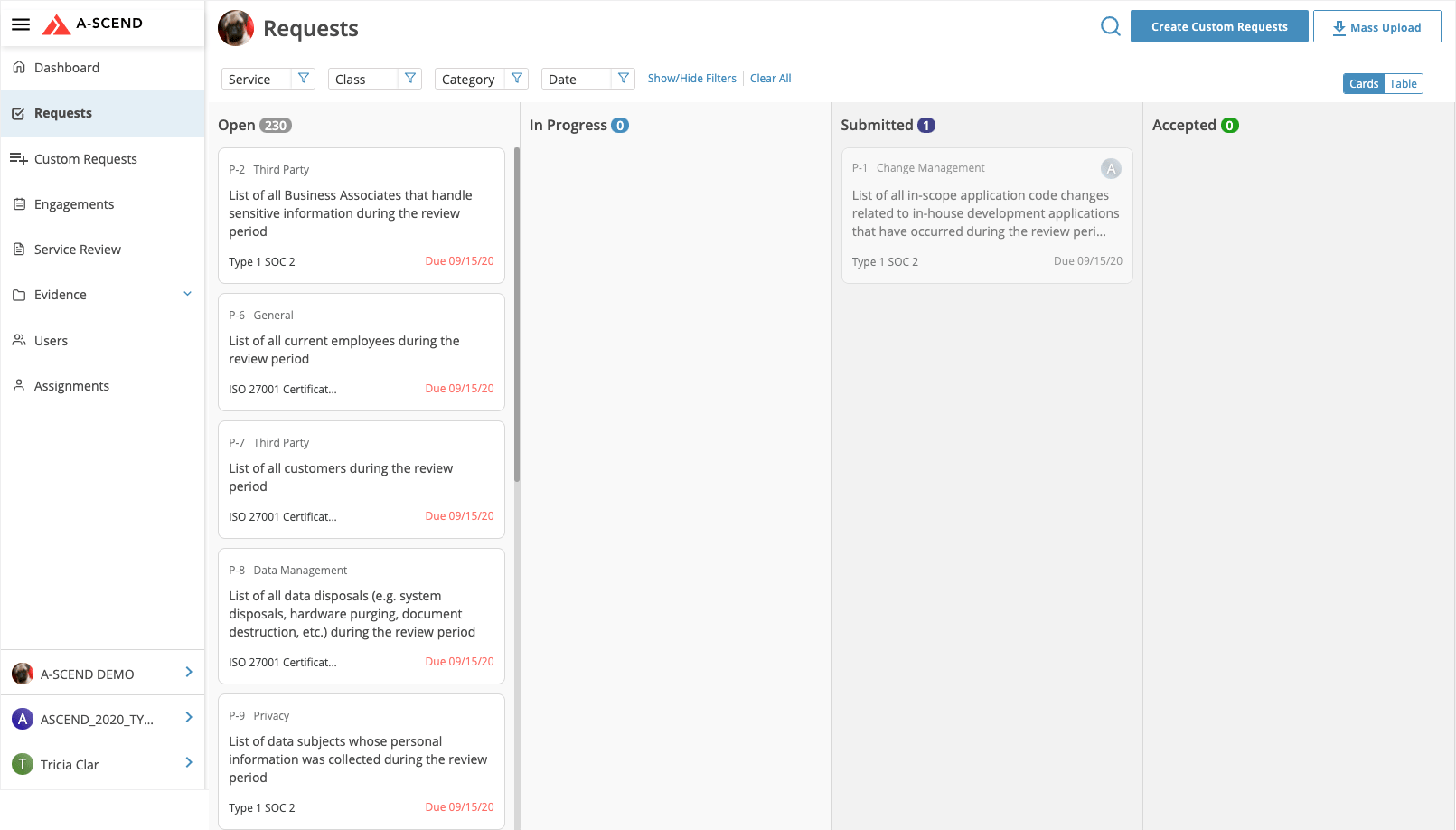Click the magnifying glass search icon
The image size is (1456, 830).
[1110, 27]
